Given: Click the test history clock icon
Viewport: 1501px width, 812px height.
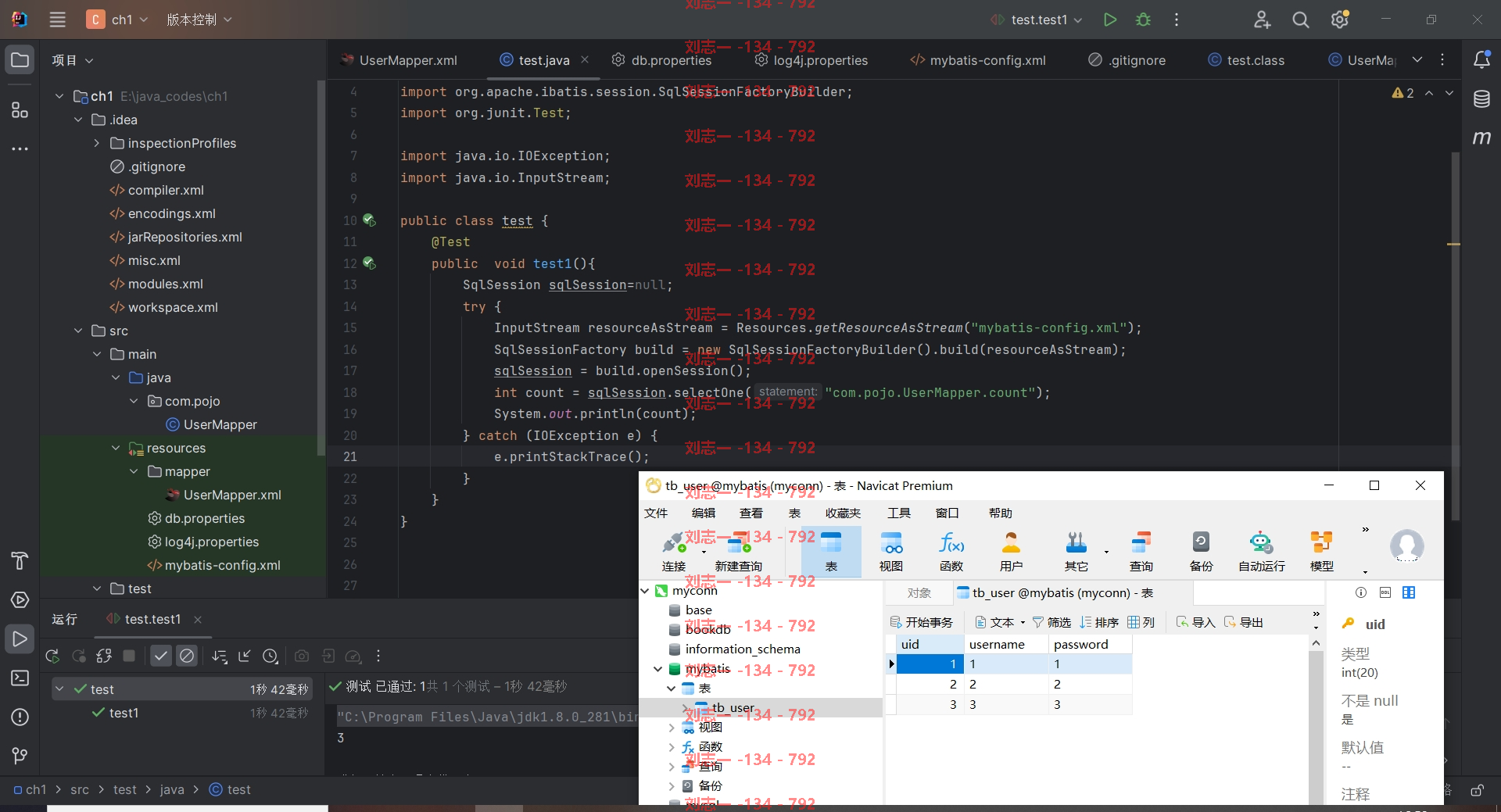Looking at the screenshot, I should tap(270, 656).
